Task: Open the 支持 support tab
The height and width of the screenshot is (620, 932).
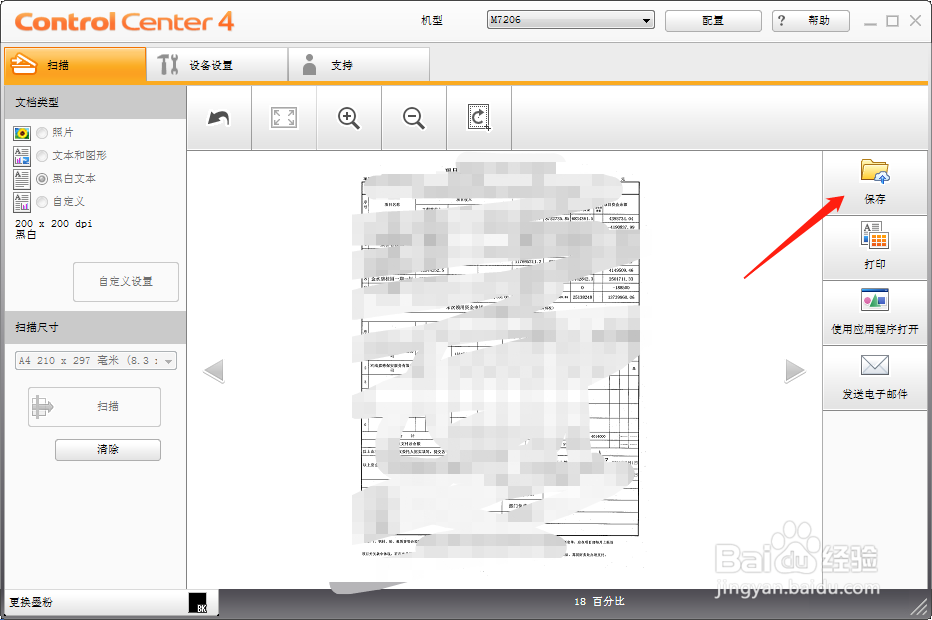Action: click(359, 64)
